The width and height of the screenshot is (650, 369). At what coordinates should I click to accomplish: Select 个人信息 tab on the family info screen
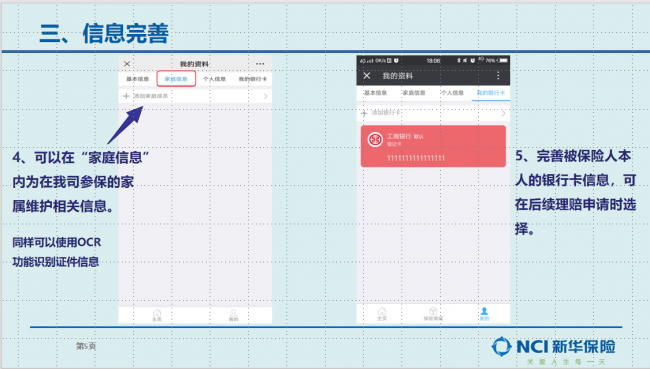tap(214, 79)
